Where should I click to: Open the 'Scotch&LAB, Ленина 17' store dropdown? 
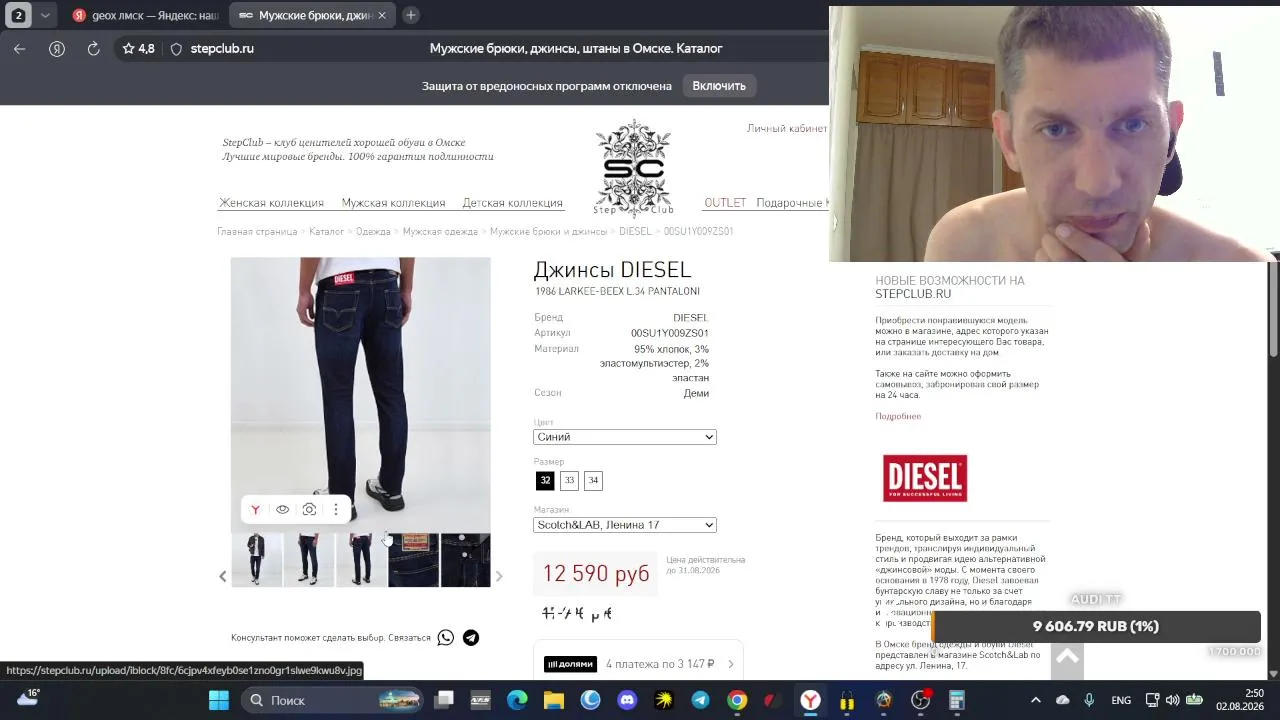point(625,525)
